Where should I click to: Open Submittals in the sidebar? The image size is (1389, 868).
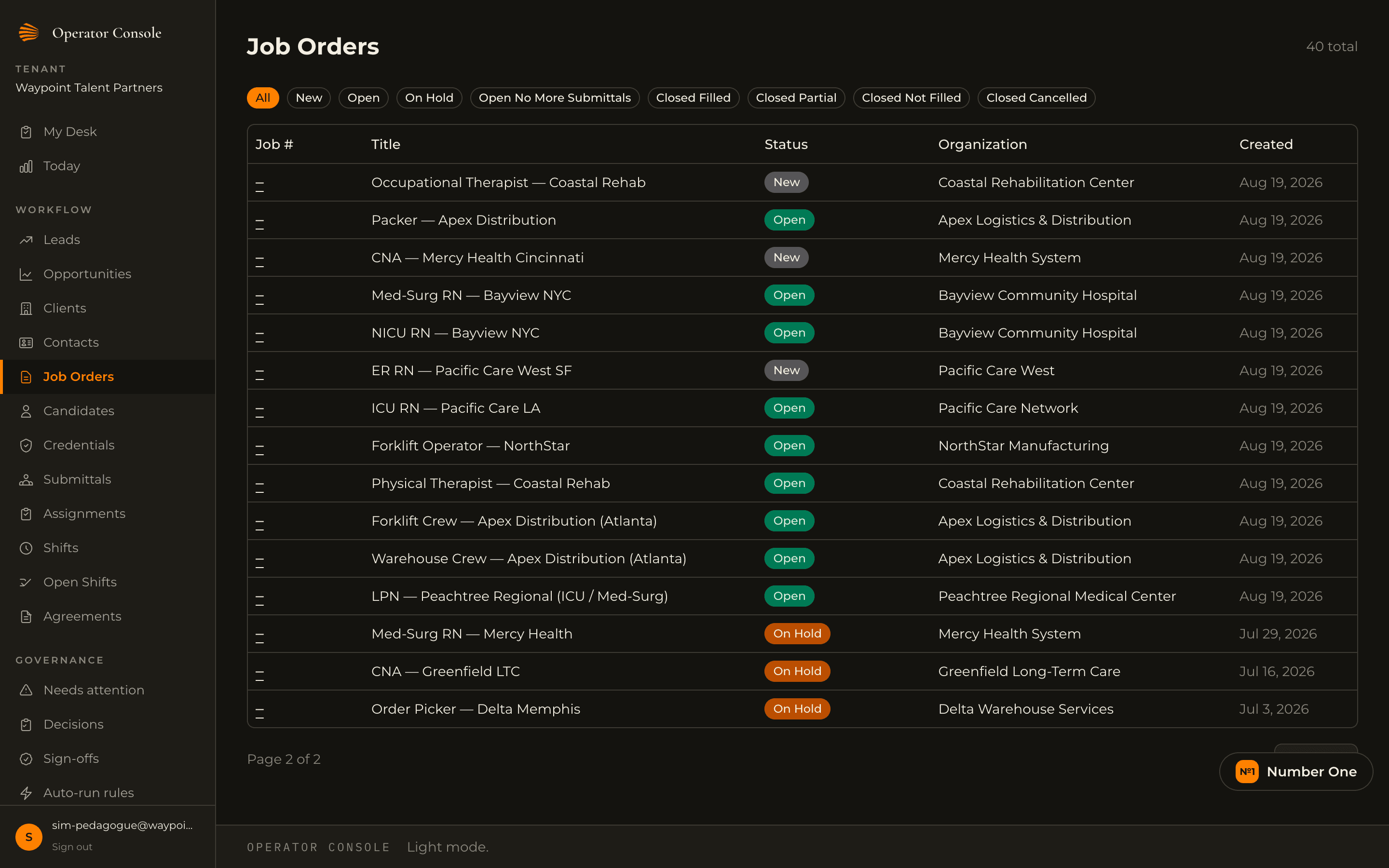tap(108, 479)
